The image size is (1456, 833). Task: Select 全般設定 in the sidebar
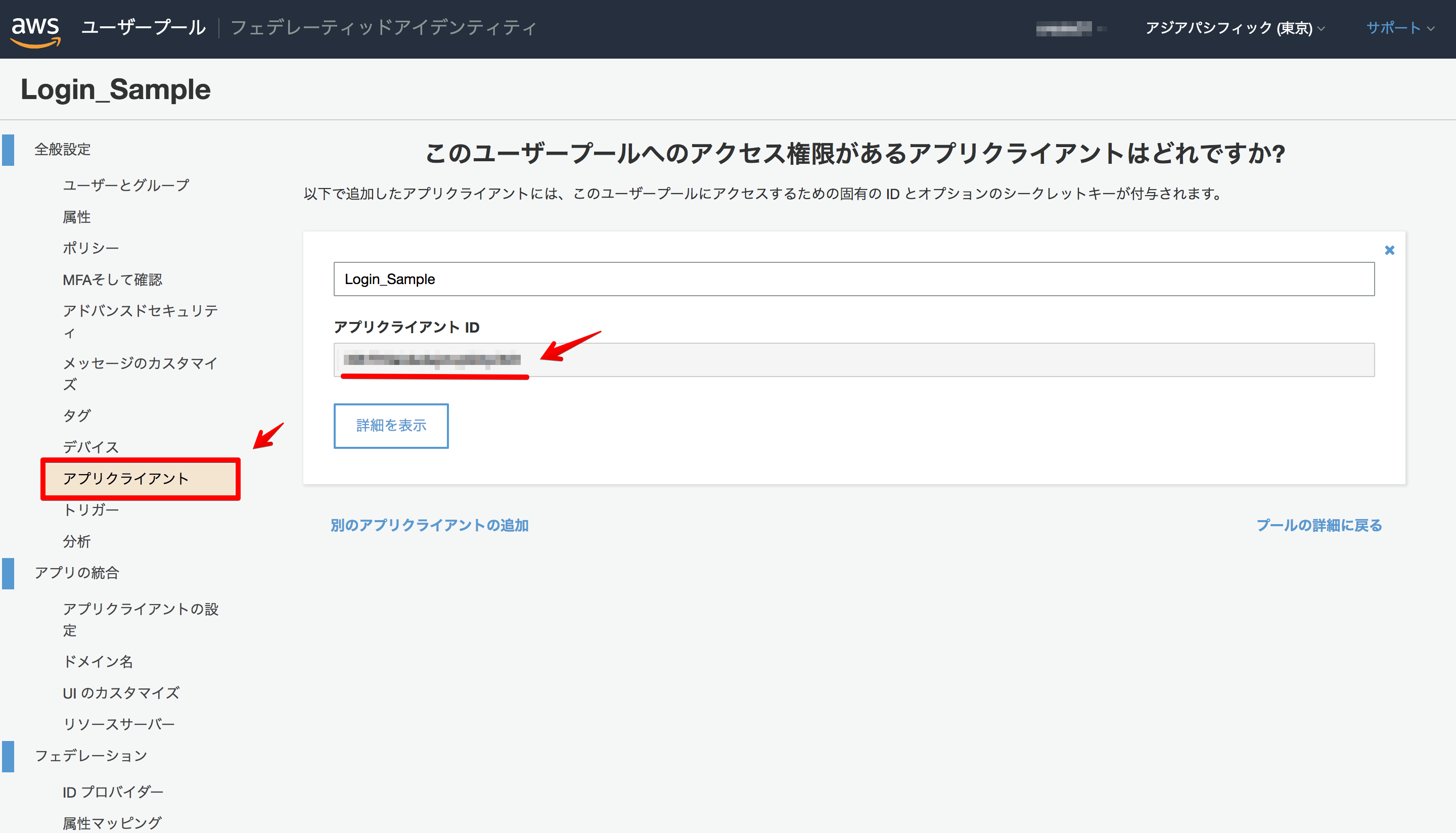[x=62, y=150]
